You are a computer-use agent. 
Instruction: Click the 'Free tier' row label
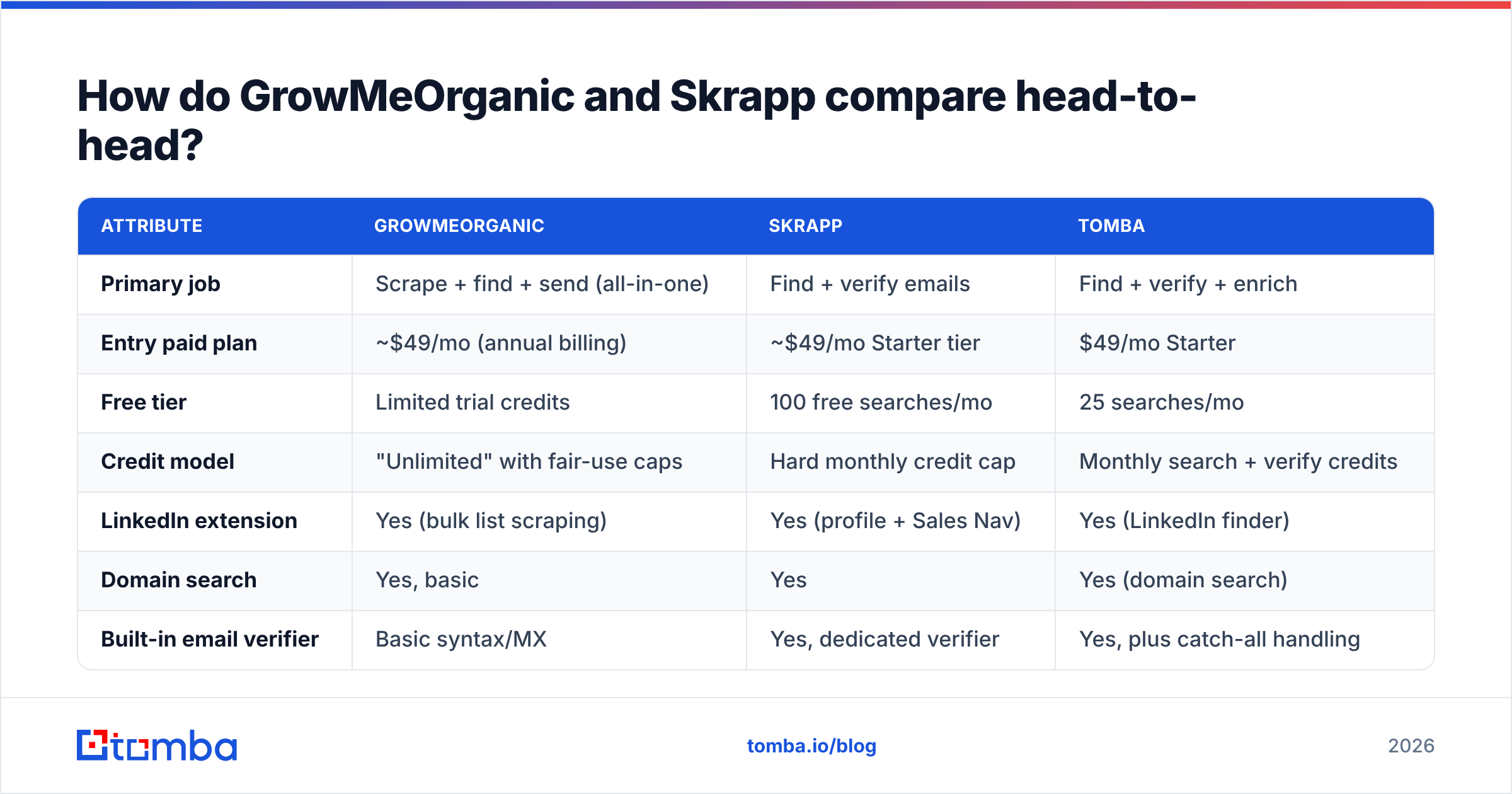pos(144,402)
